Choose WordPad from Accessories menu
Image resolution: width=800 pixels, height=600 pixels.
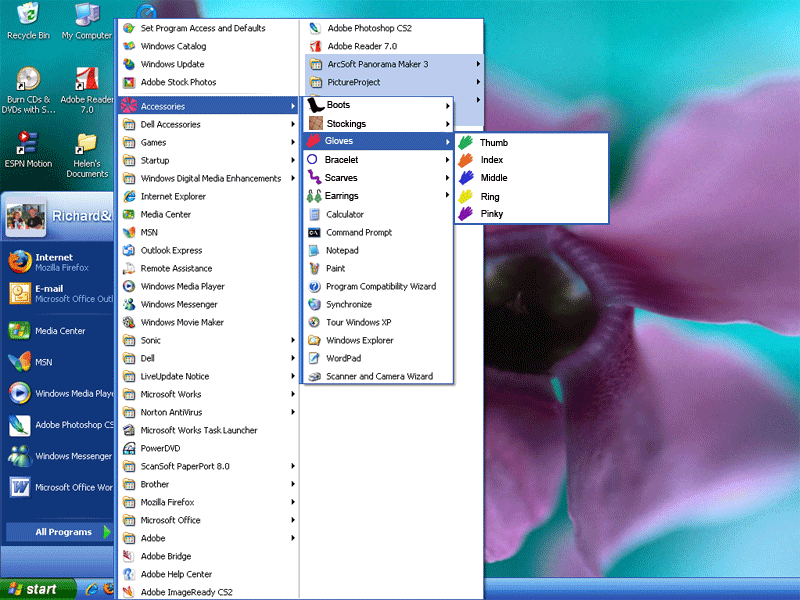pos(378,358)
